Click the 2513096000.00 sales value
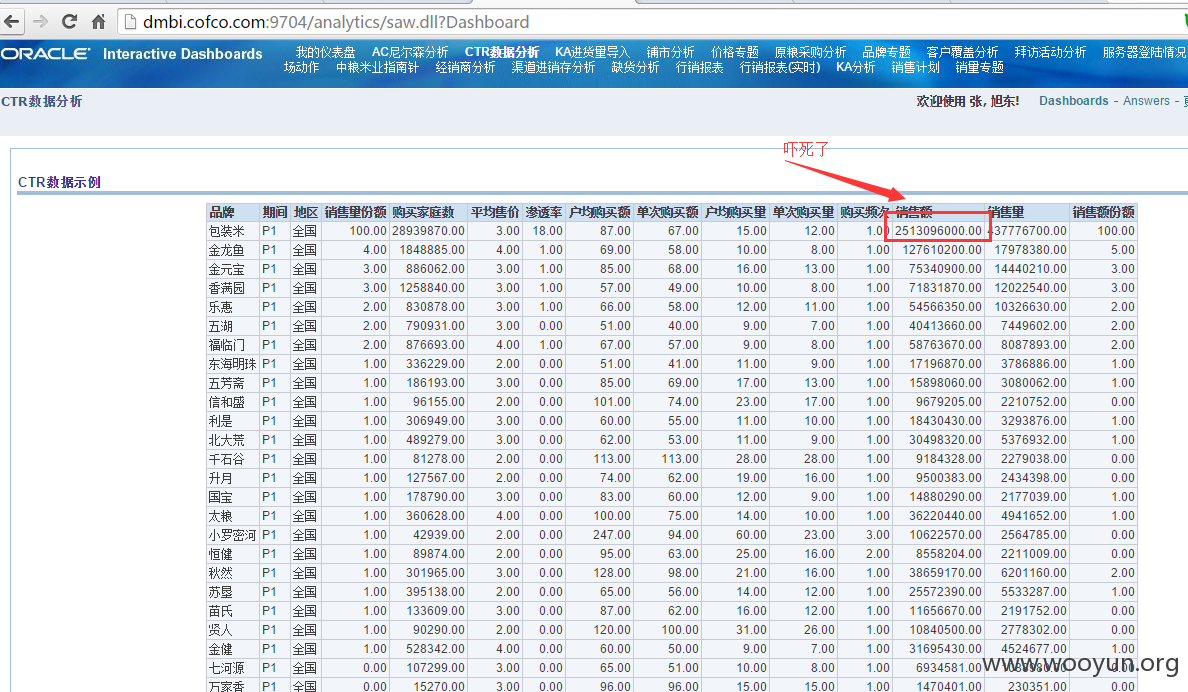Screen dimensions: 1188x692 click(938, 231)
